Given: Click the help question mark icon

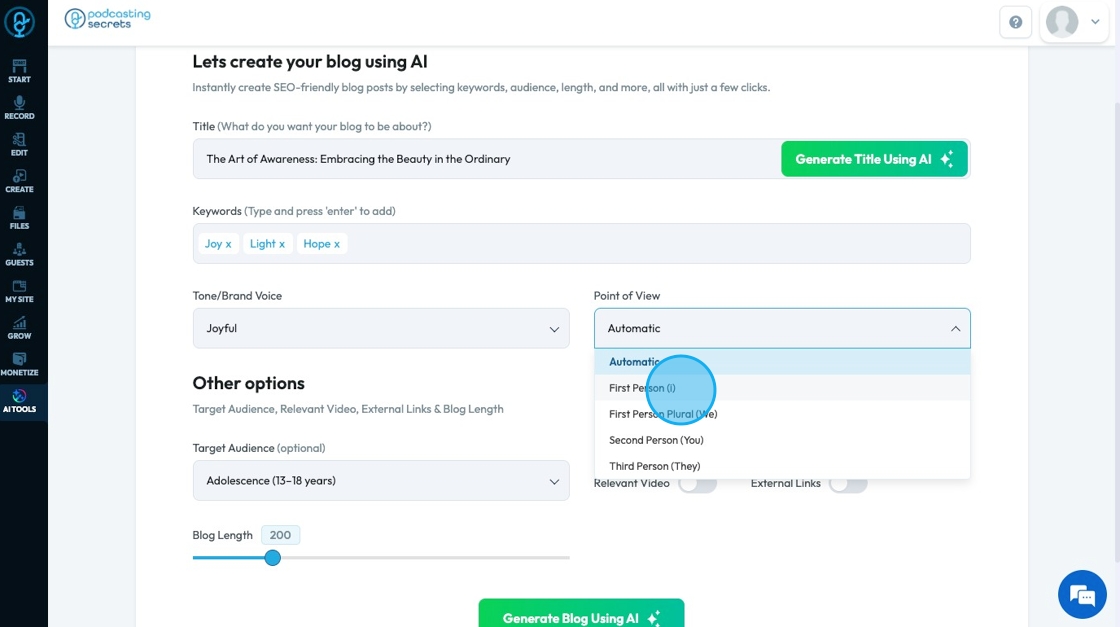Looking at the screenshot, I should coord(1015,22).
